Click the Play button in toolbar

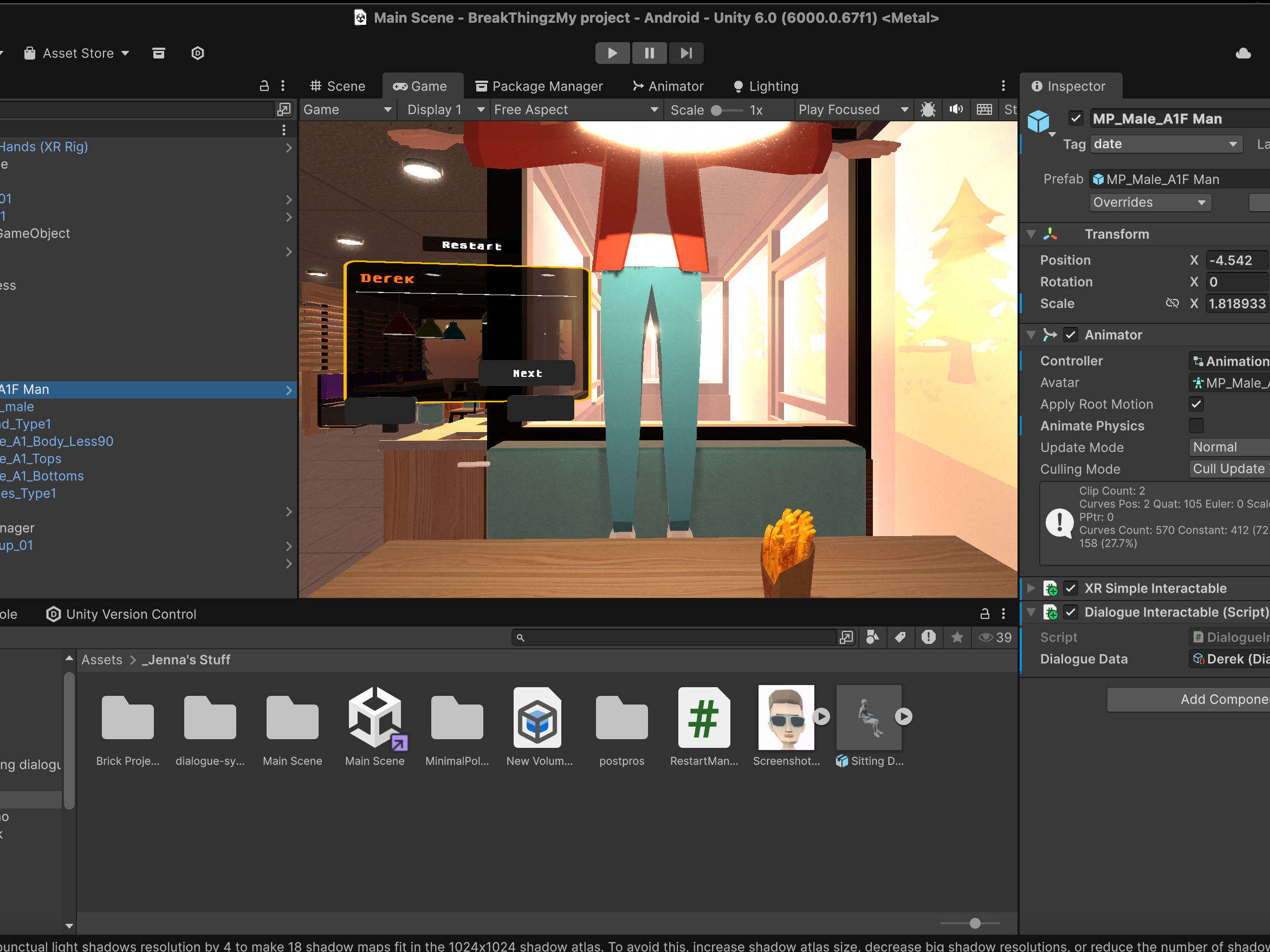[x=613, y=54]
